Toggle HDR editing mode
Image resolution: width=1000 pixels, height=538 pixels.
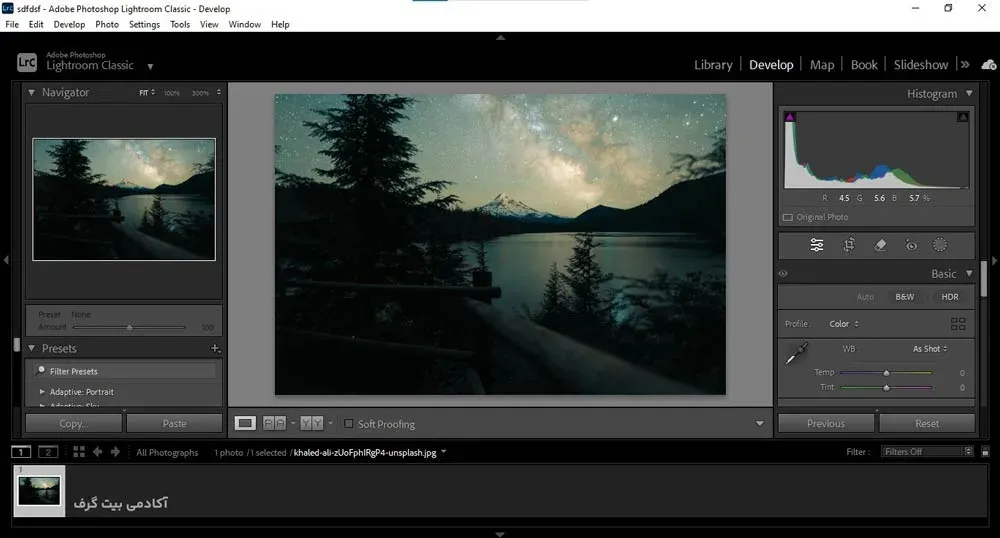950,297
